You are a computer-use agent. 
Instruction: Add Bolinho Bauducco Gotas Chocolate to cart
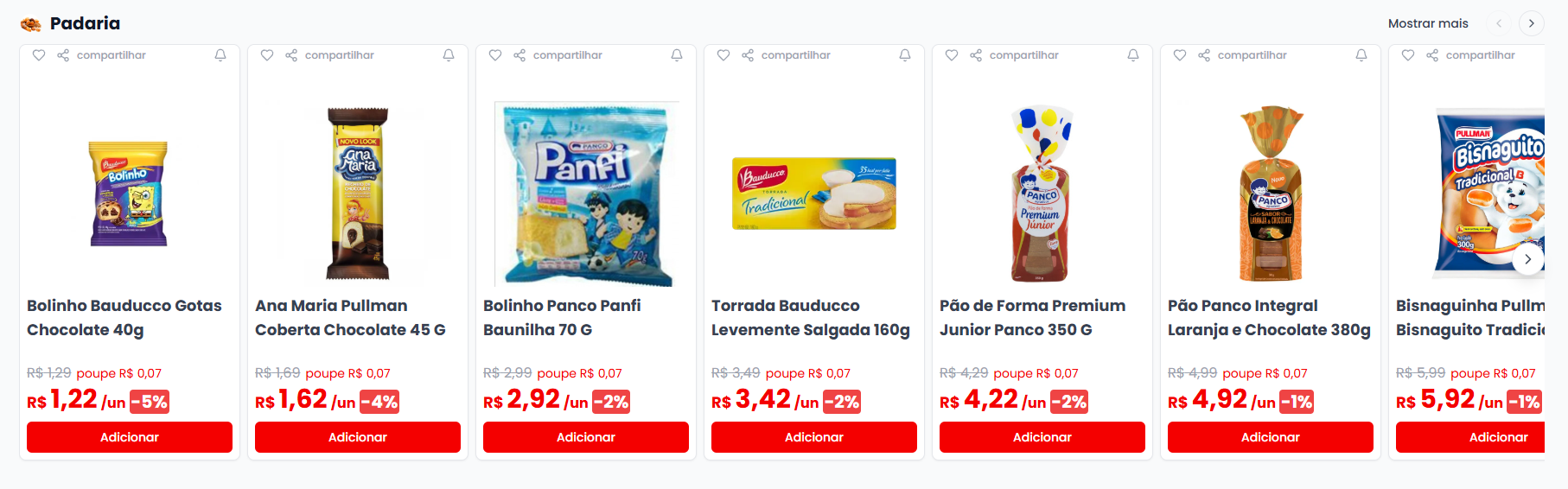click(x=130, y=437)
